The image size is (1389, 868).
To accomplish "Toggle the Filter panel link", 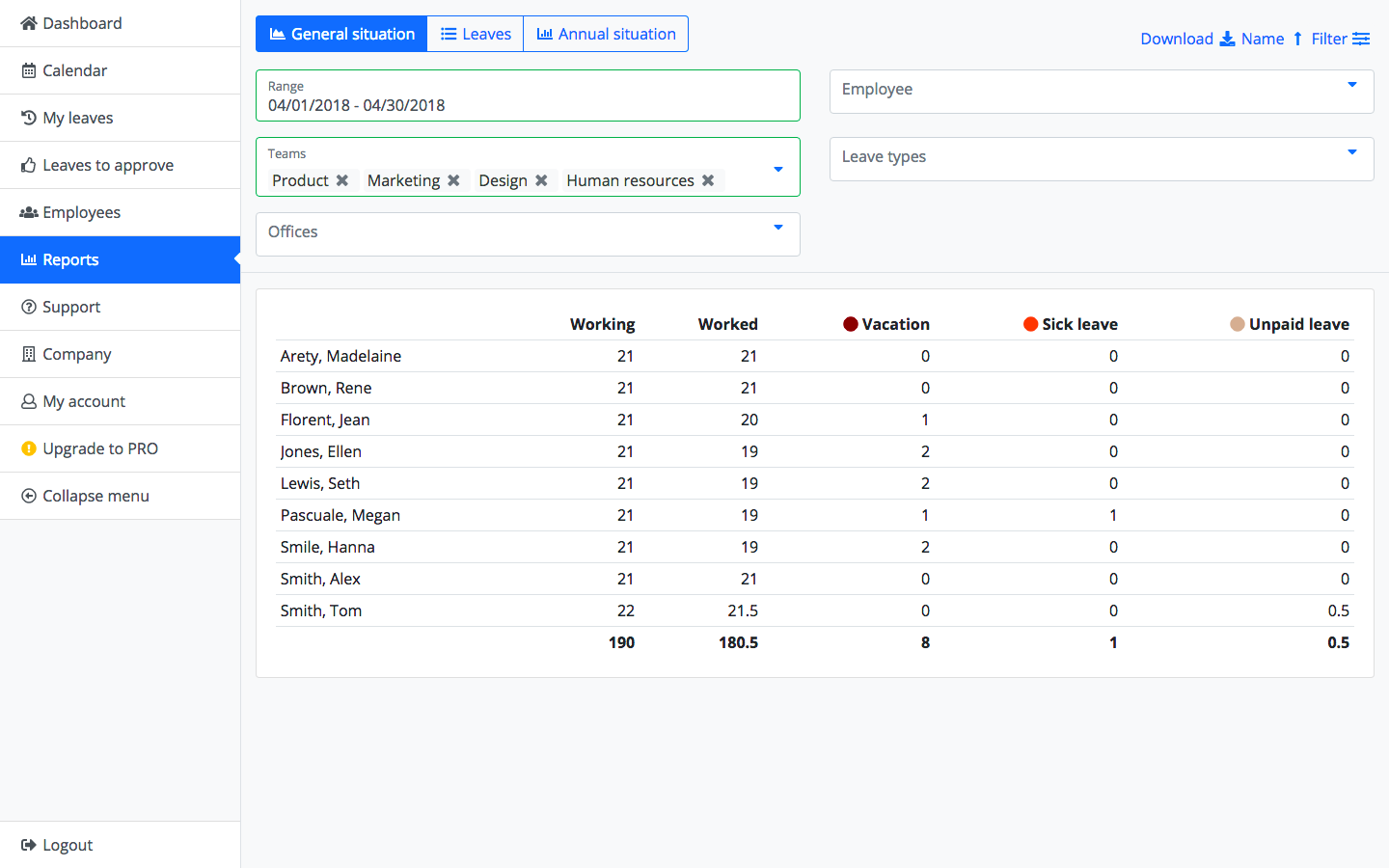I will click(x=1340, y=39).
